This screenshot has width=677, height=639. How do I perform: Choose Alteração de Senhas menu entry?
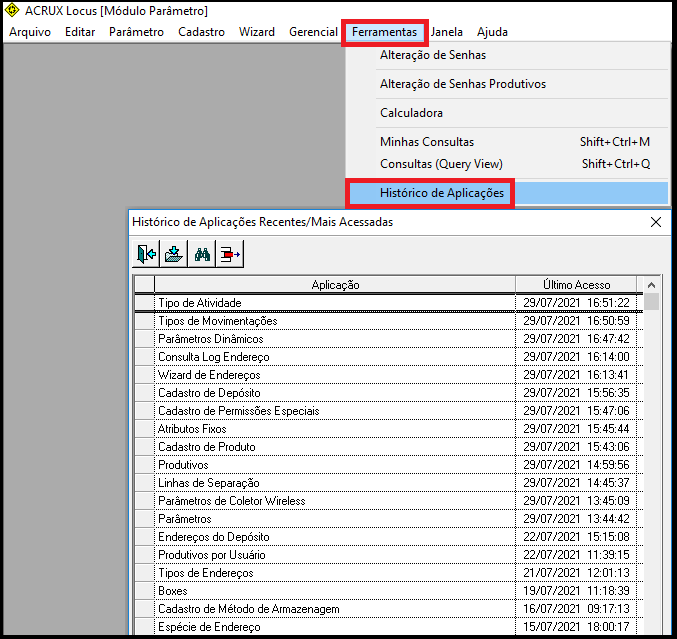(508, 55)
